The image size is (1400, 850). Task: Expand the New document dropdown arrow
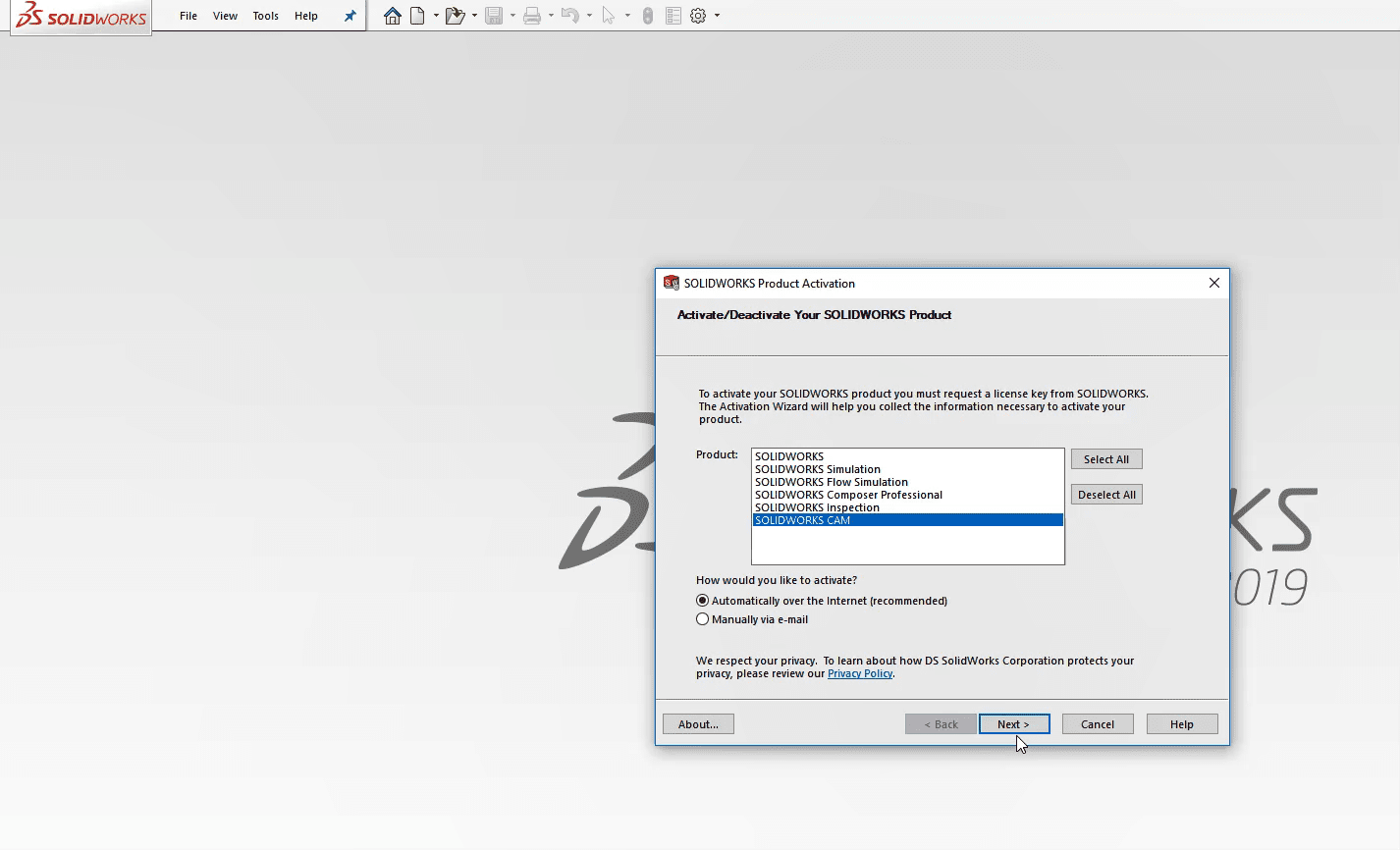(436, 16)
